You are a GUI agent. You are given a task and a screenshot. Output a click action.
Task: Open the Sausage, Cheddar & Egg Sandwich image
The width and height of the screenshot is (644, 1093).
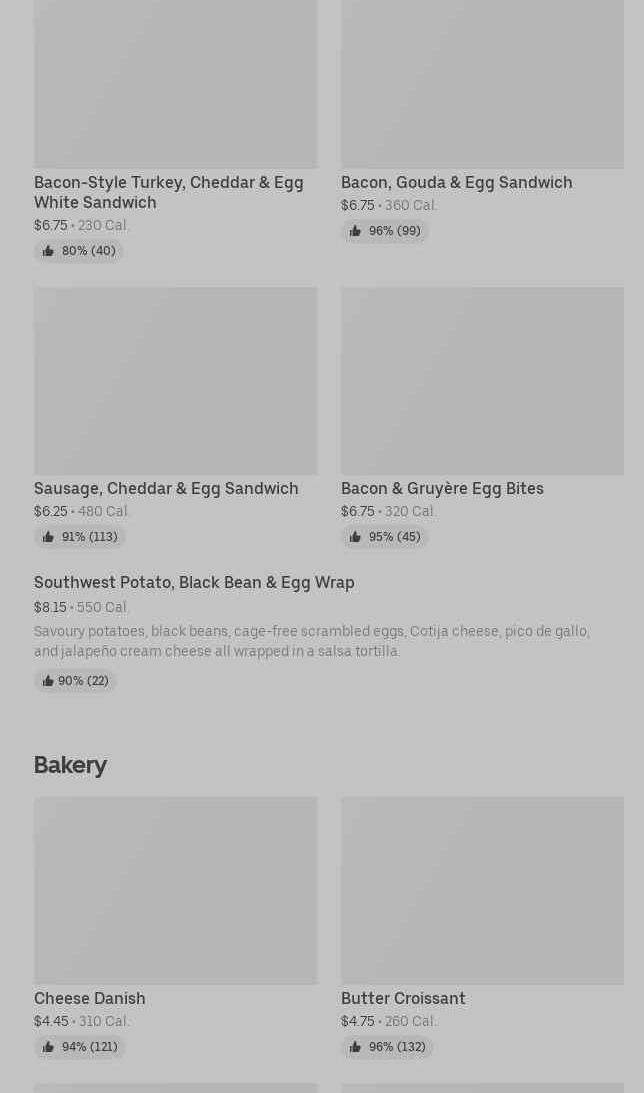(x=175, y=380)
